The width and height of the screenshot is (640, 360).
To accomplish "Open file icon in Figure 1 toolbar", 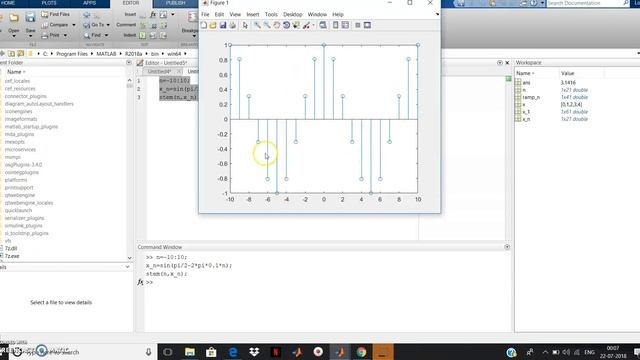I will click(x=213, y=25).
